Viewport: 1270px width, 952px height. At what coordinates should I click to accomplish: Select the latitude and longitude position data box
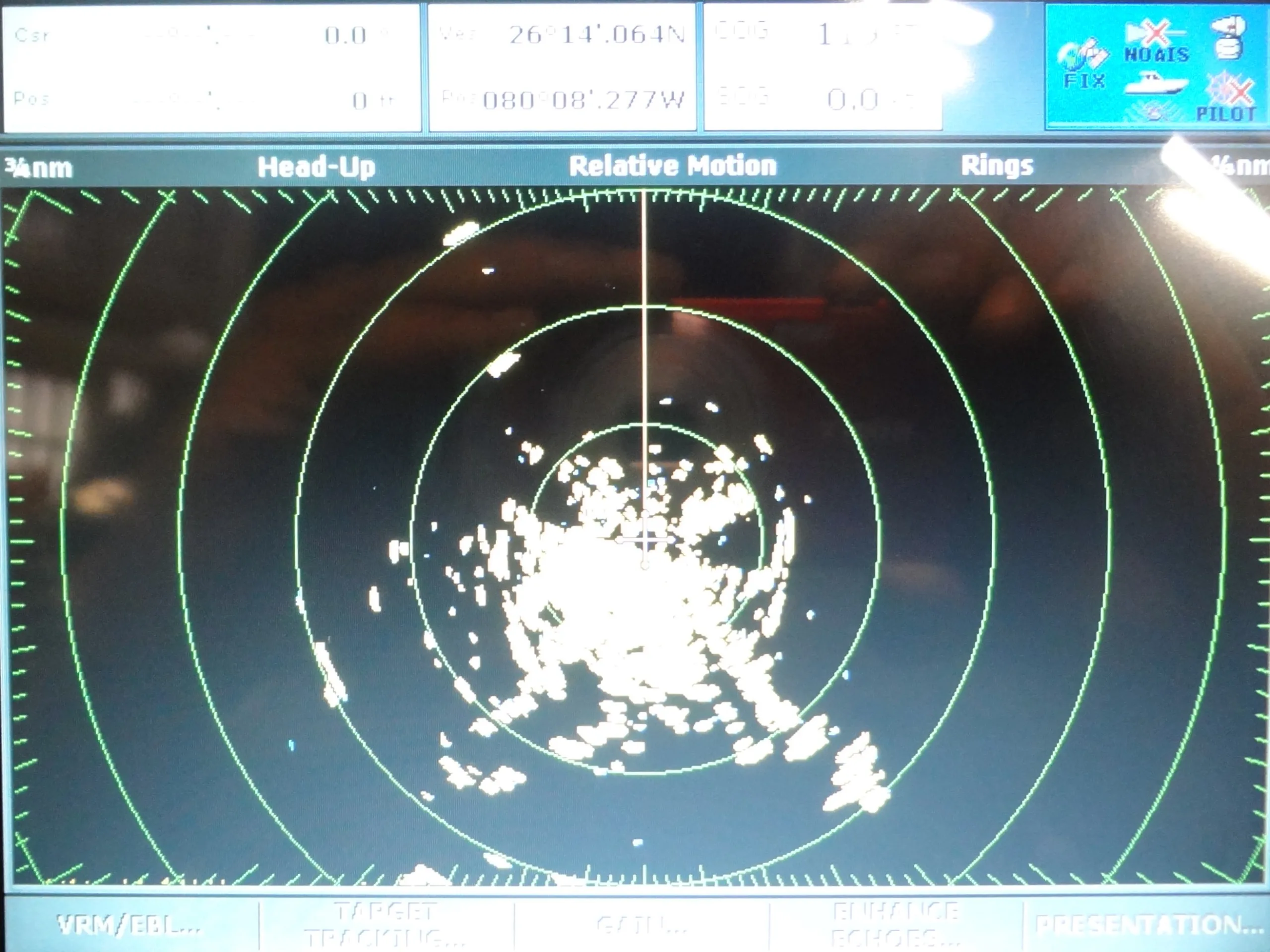tap(562, 67)
